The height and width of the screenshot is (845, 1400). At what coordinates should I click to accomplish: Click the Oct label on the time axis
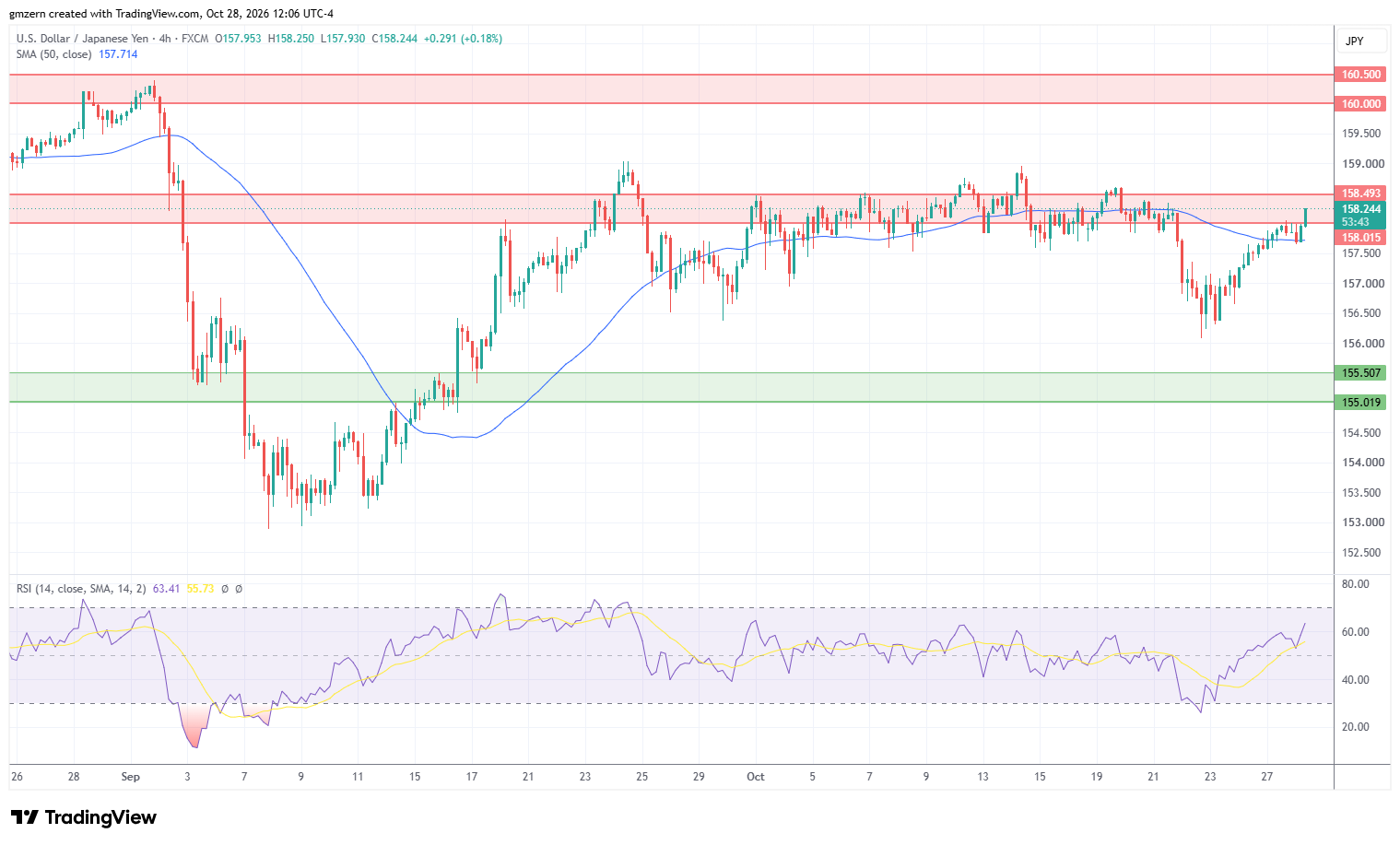pos(756,777)
